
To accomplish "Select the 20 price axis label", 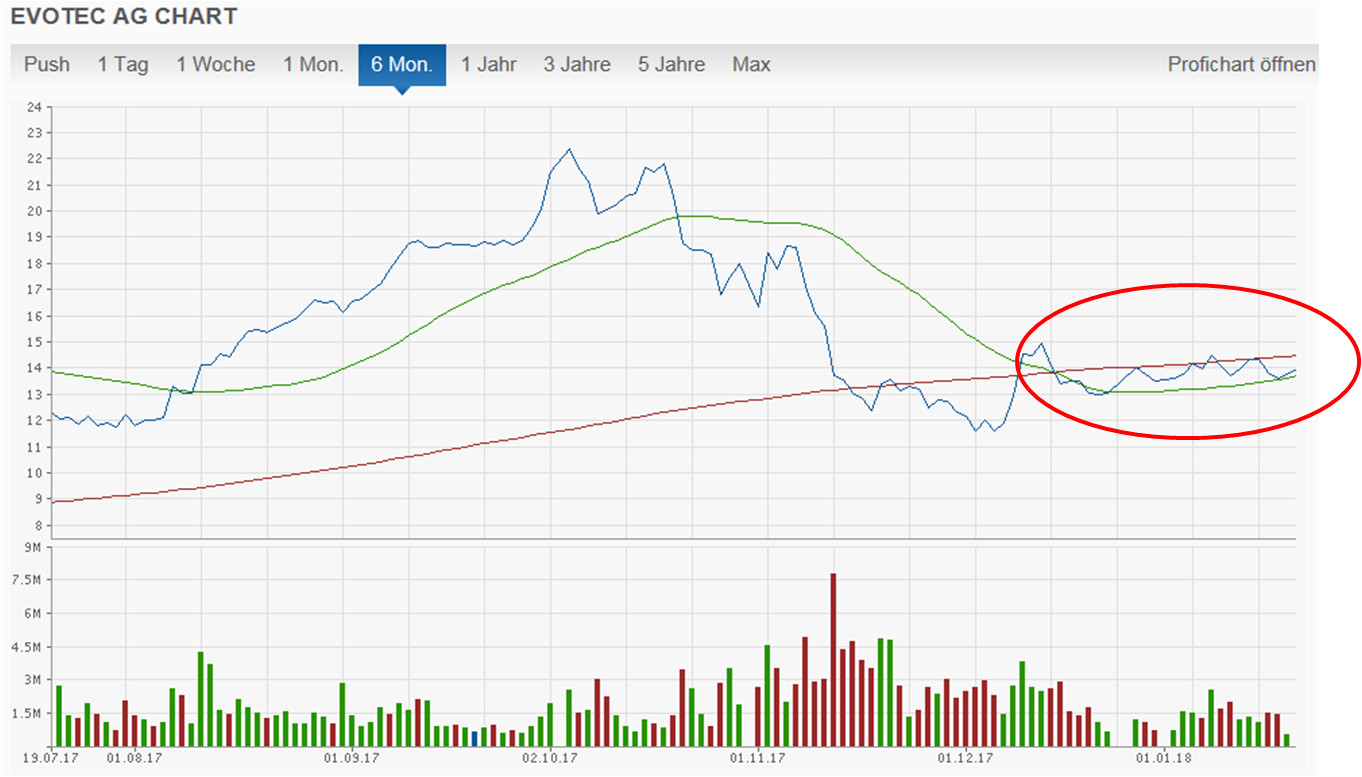I will [x=35, y=211].
